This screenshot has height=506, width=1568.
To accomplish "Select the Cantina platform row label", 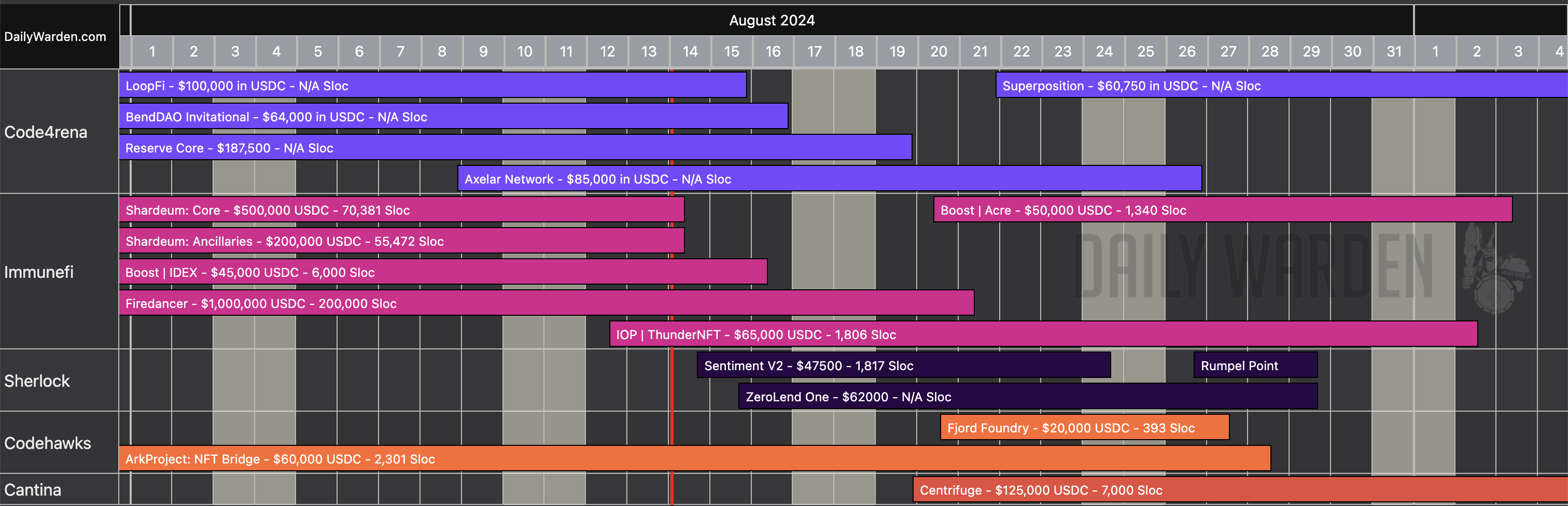I will click(33, 489).
